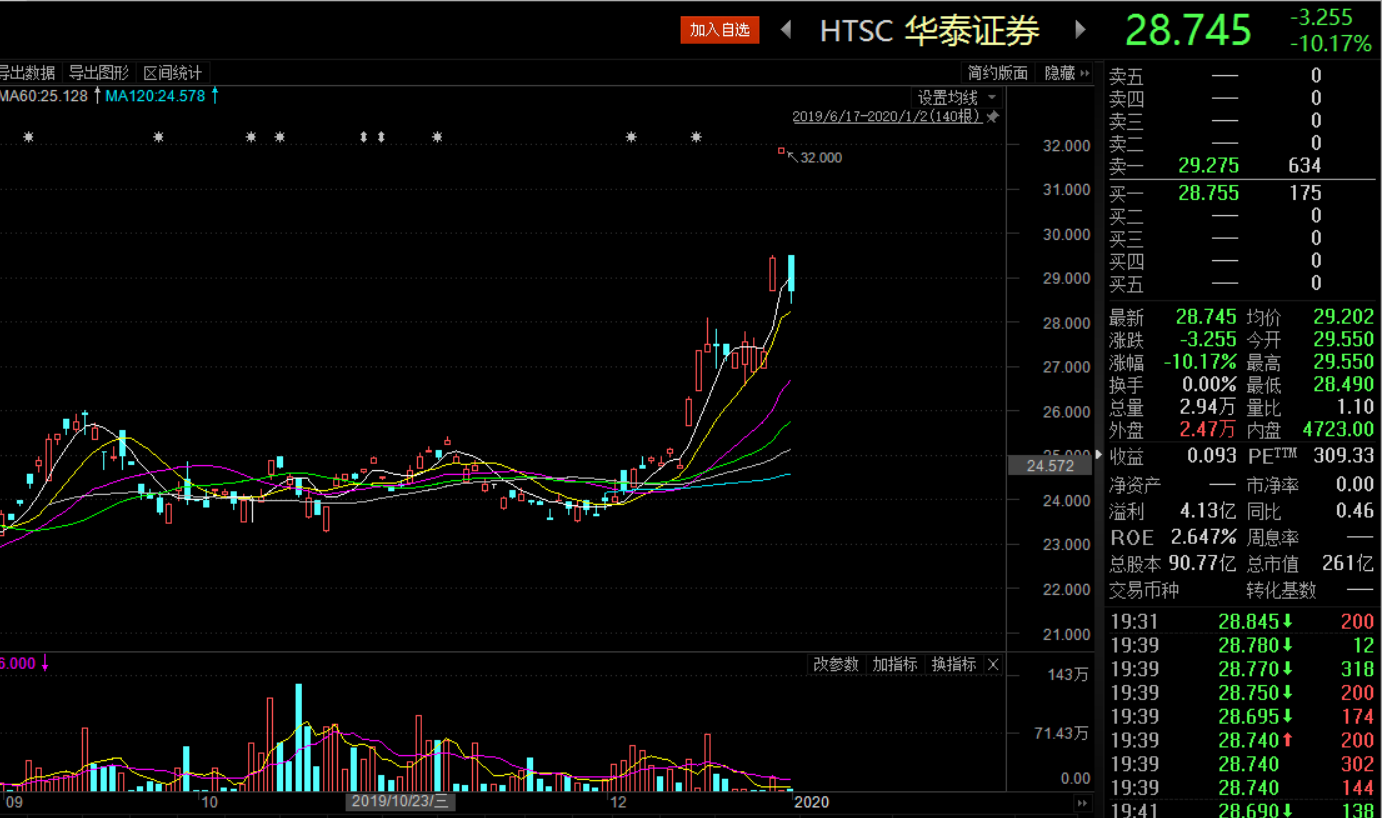Click 改参数 to modify indicator parameters
The width and height of the screenshot is (1382, 818).
(835, 664)
